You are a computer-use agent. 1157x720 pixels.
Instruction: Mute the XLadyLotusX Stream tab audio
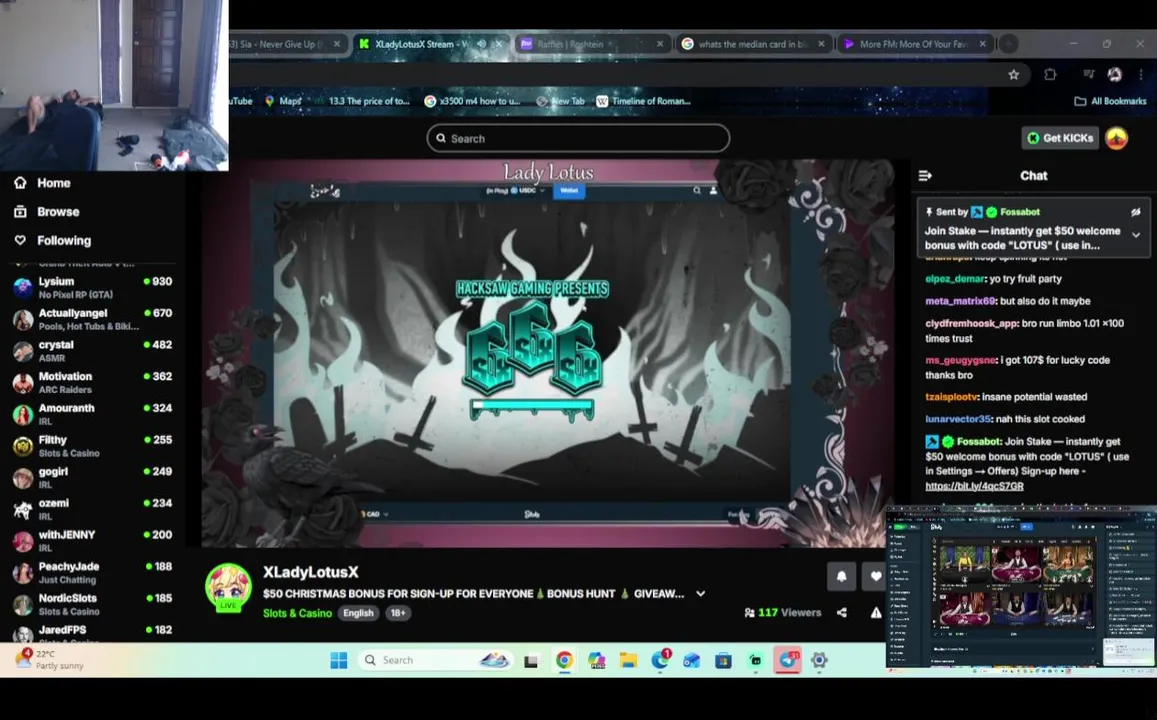coord(482,44)
